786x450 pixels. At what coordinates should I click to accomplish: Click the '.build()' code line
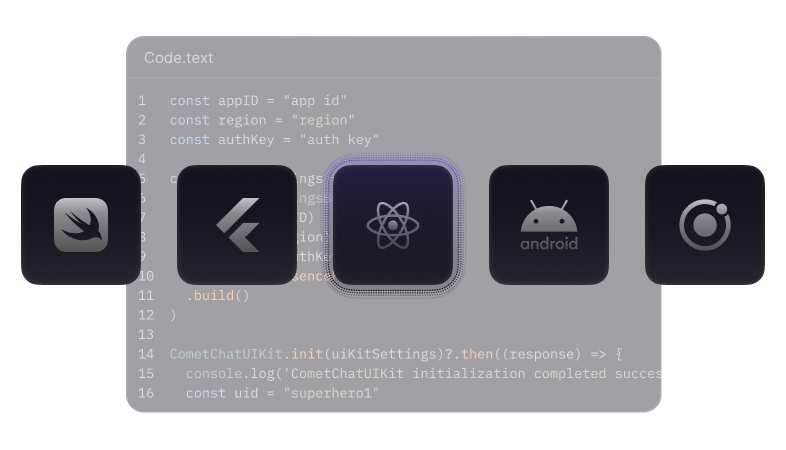click(x=218, y=296)
